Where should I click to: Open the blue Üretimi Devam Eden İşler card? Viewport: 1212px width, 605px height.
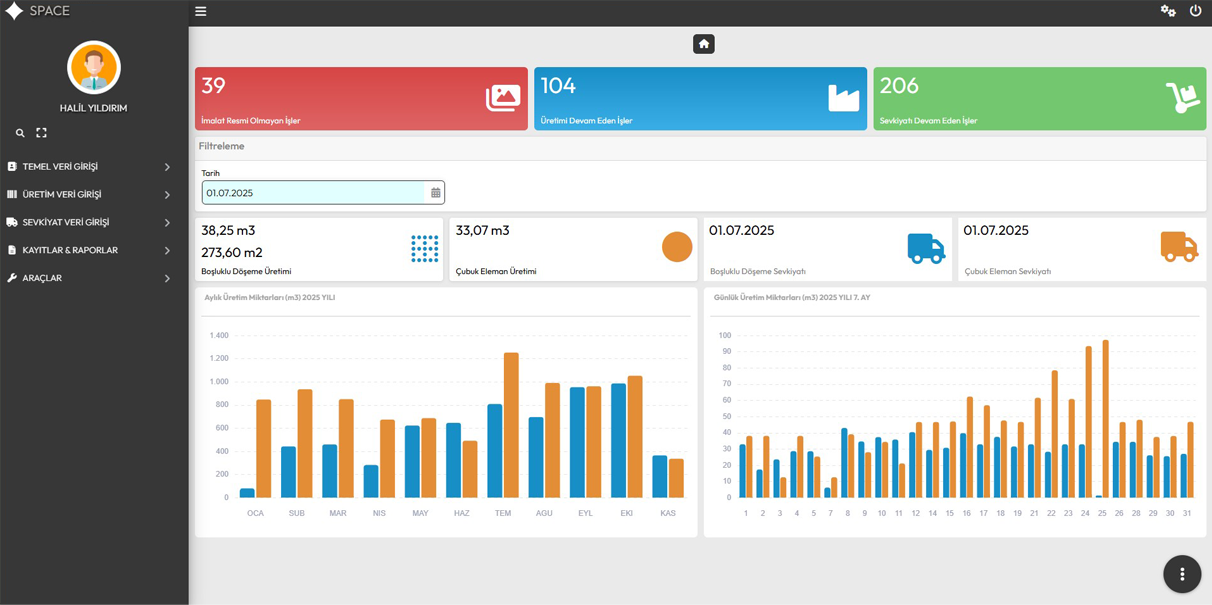coord(700,99)
